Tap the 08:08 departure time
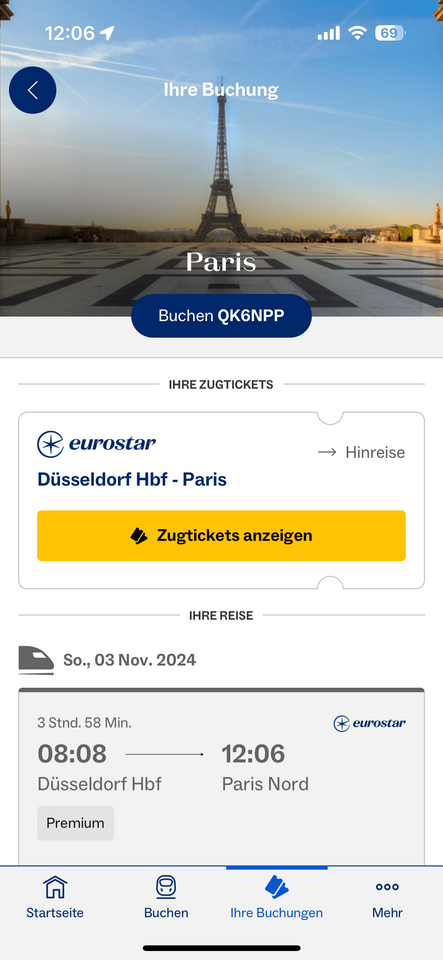 (x=72, y=754)
